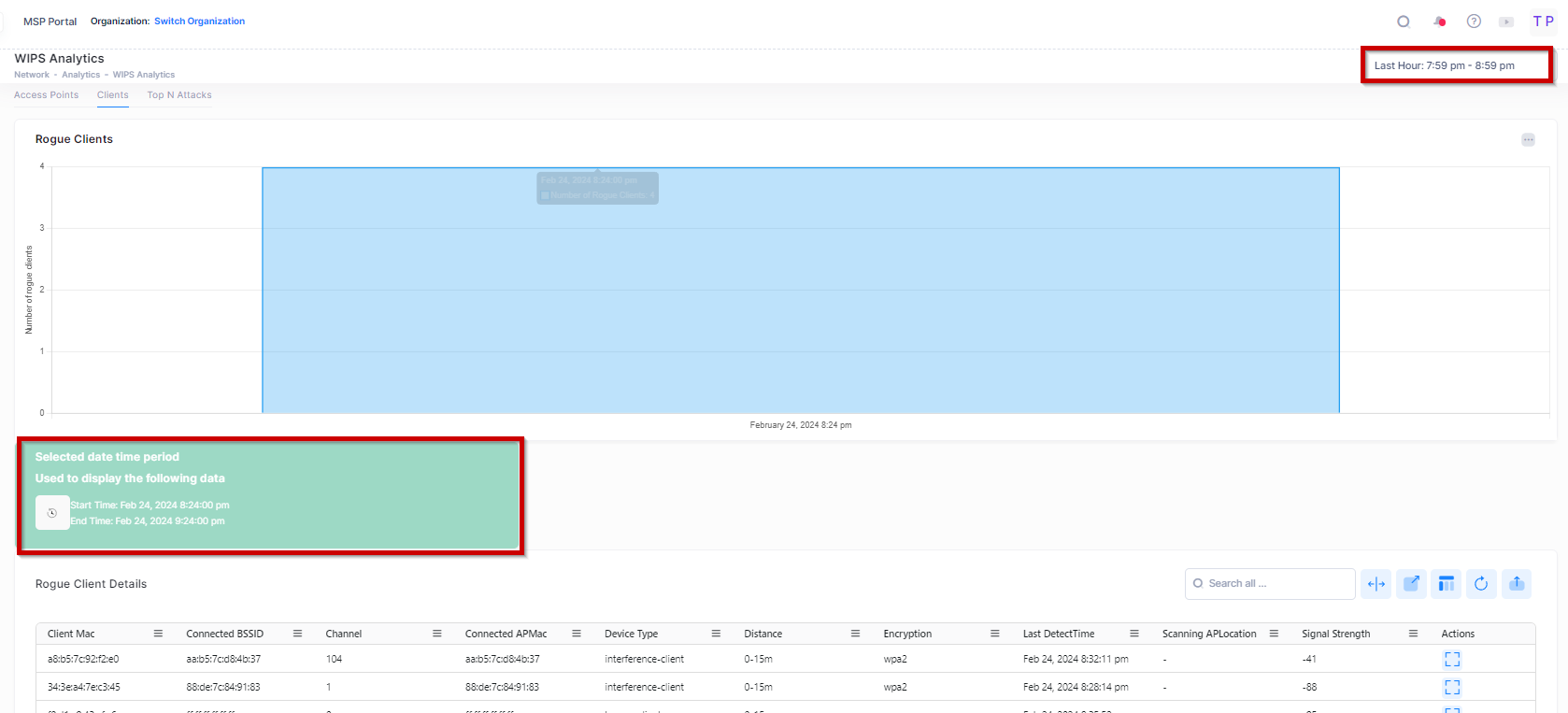Image resolution: width=1568 pixels, height=713 pixels.
Task: Open the Client Mac column menu
Action: click(158, 634)
